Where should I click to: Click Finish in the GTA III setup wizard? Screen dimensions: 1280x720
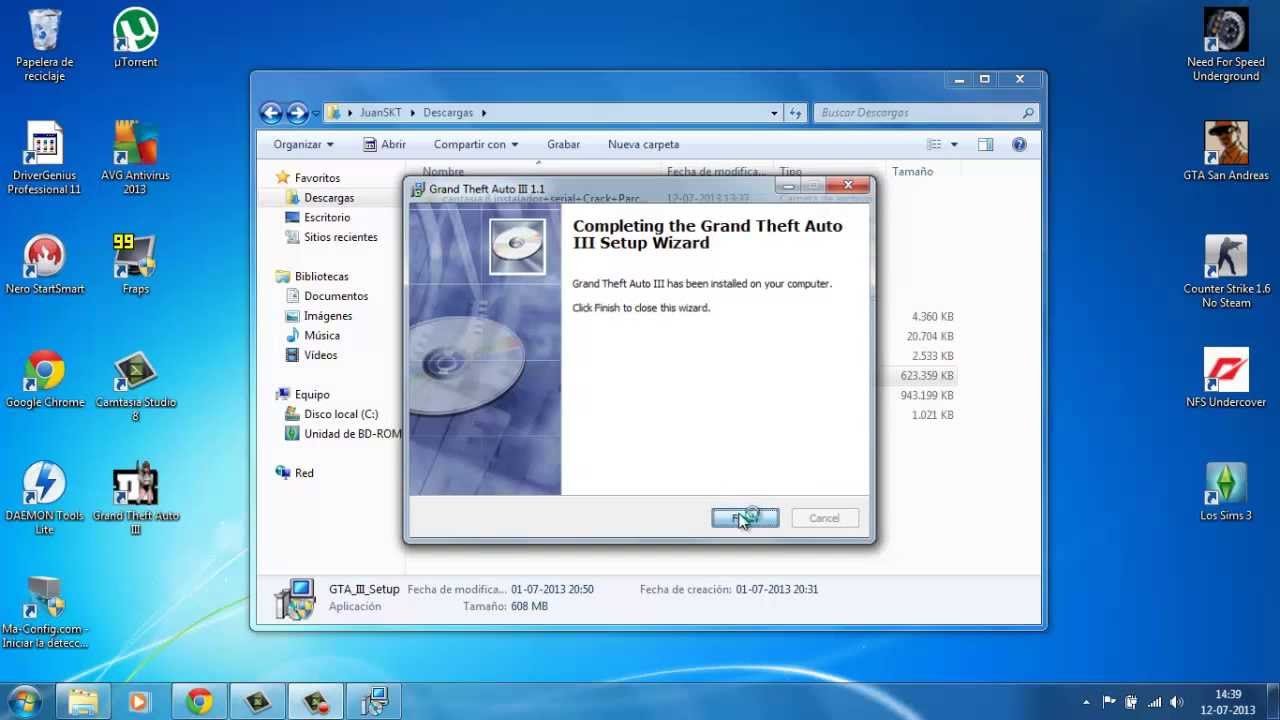click(x=745, y=518)
